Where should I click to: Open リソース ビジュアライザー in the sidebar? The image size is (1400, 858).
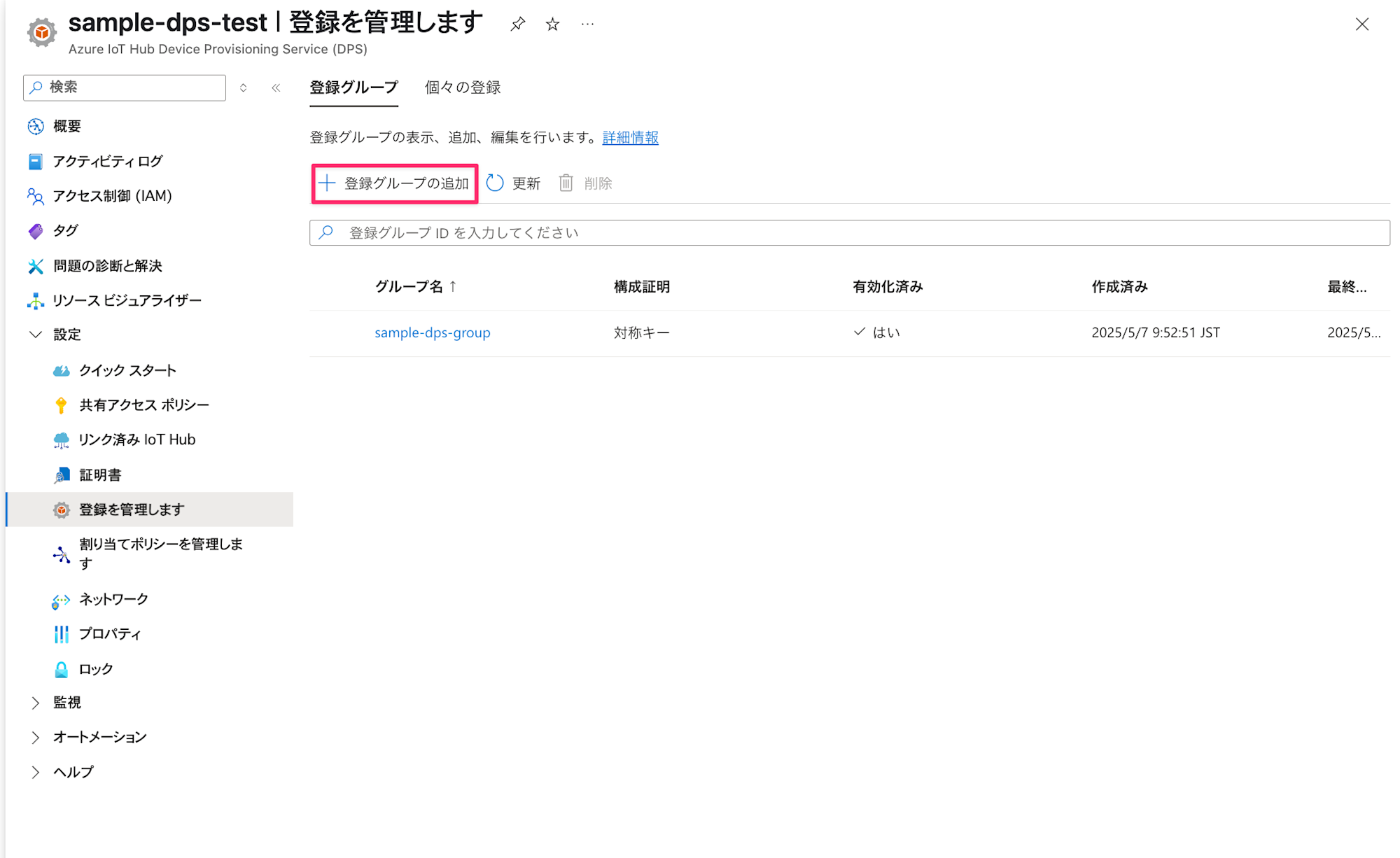127,301
